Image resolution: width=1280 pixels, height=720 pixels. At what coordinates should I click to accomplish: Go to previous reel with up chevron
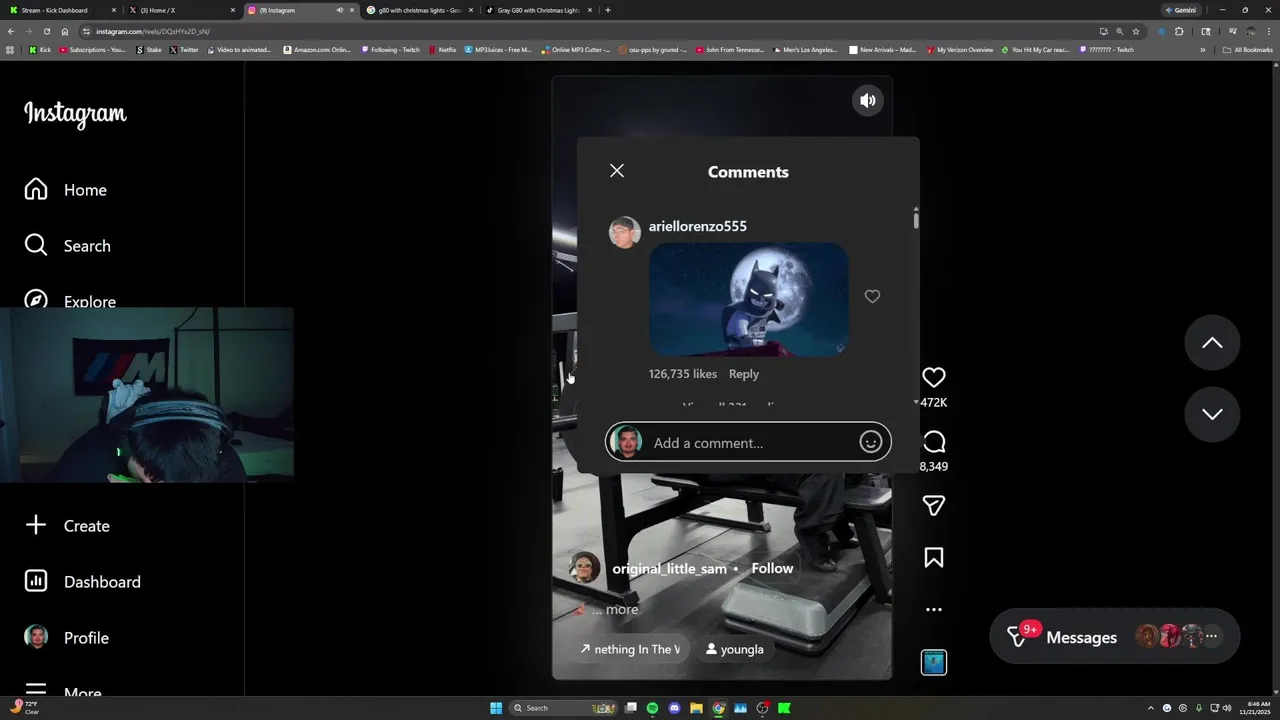click(1212, 343)
